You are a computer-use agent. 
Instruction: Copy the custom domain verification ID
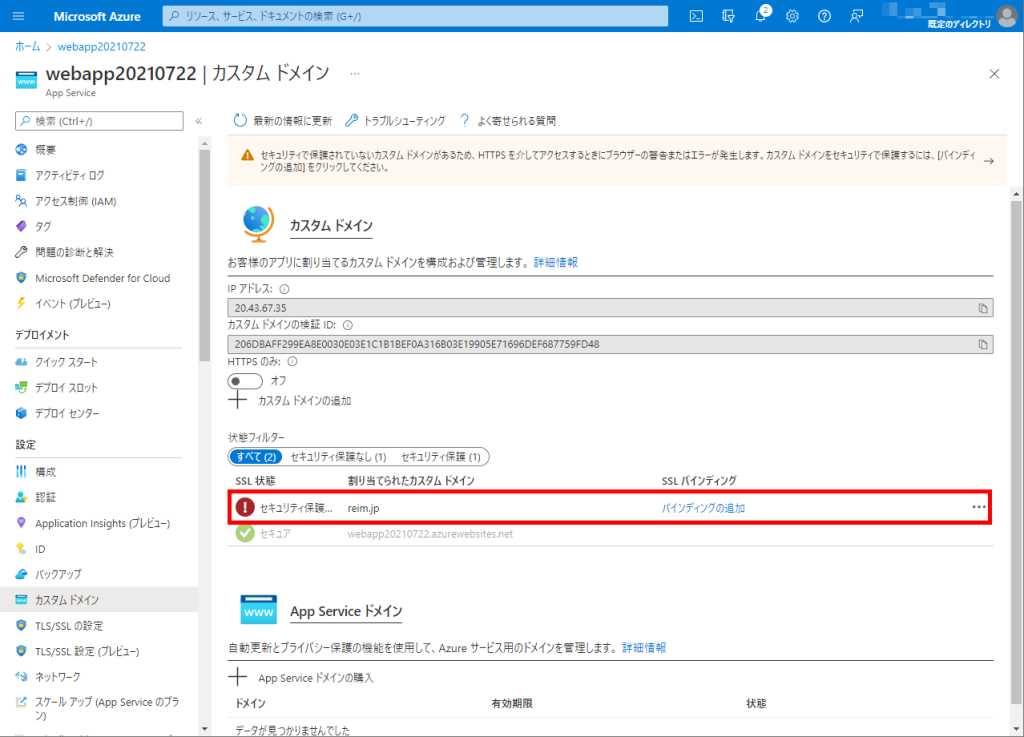pos(983,344)
